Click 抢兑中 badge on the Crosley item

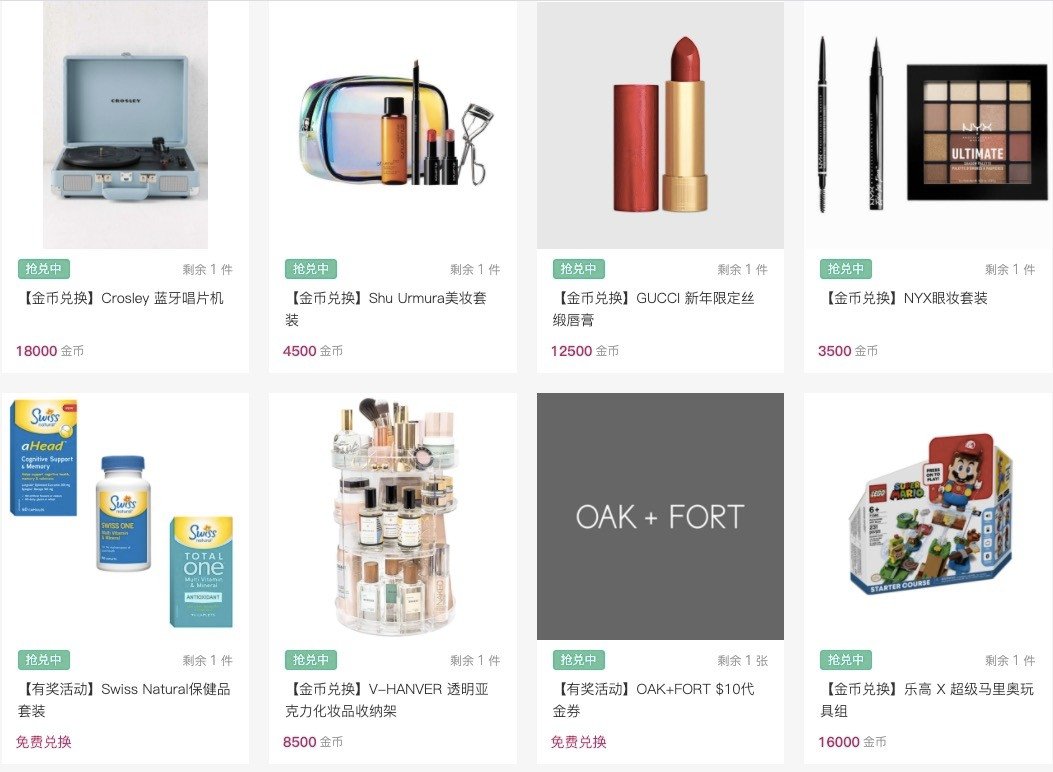(x=44, y=269)
